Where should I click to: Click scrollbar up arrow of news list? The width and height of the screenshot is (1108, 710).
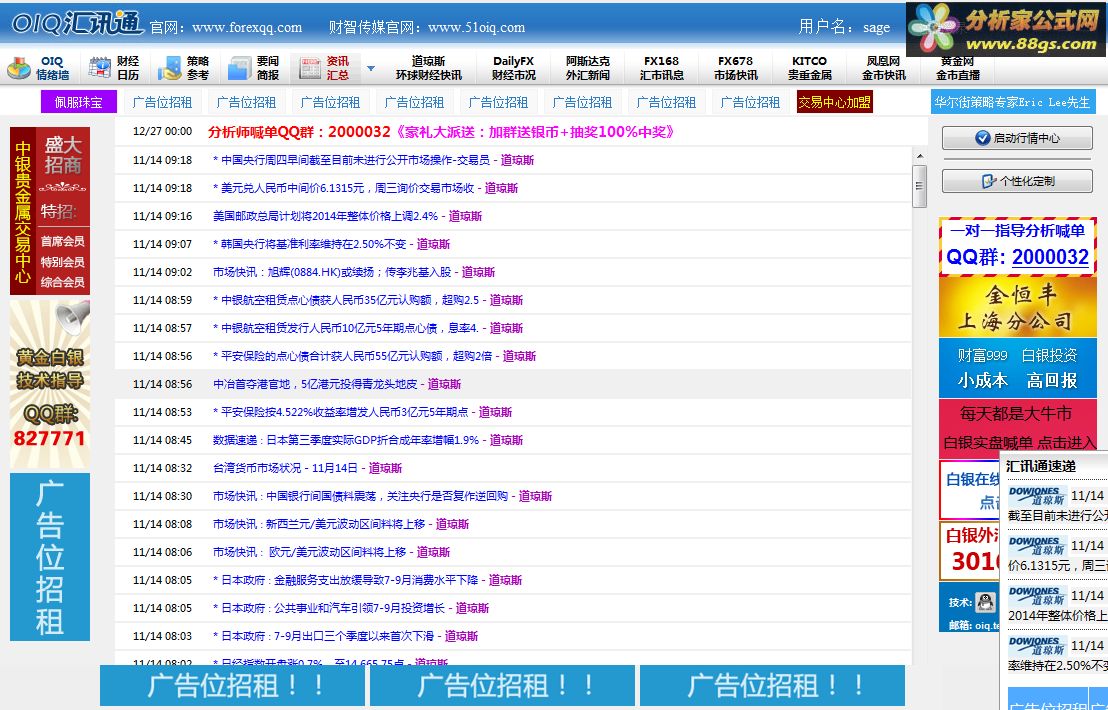coord(919,156)
